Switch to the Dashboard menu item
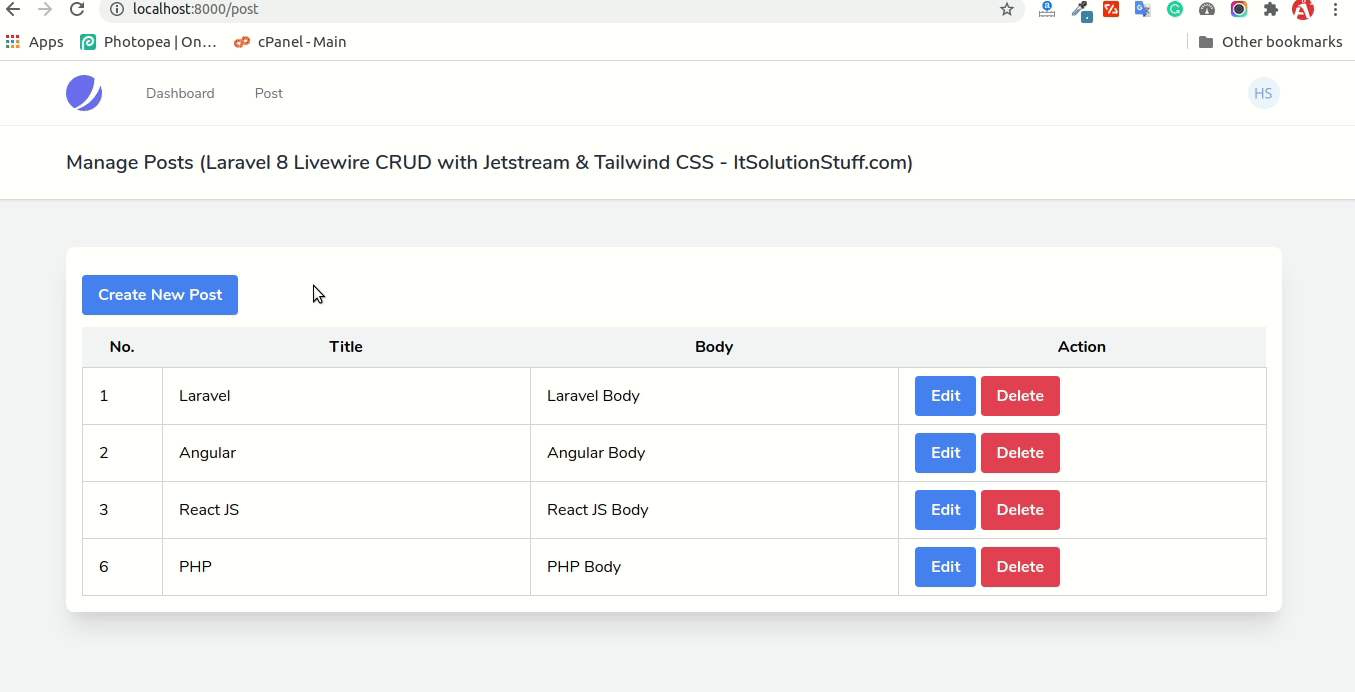 click(x=180, y=92)
